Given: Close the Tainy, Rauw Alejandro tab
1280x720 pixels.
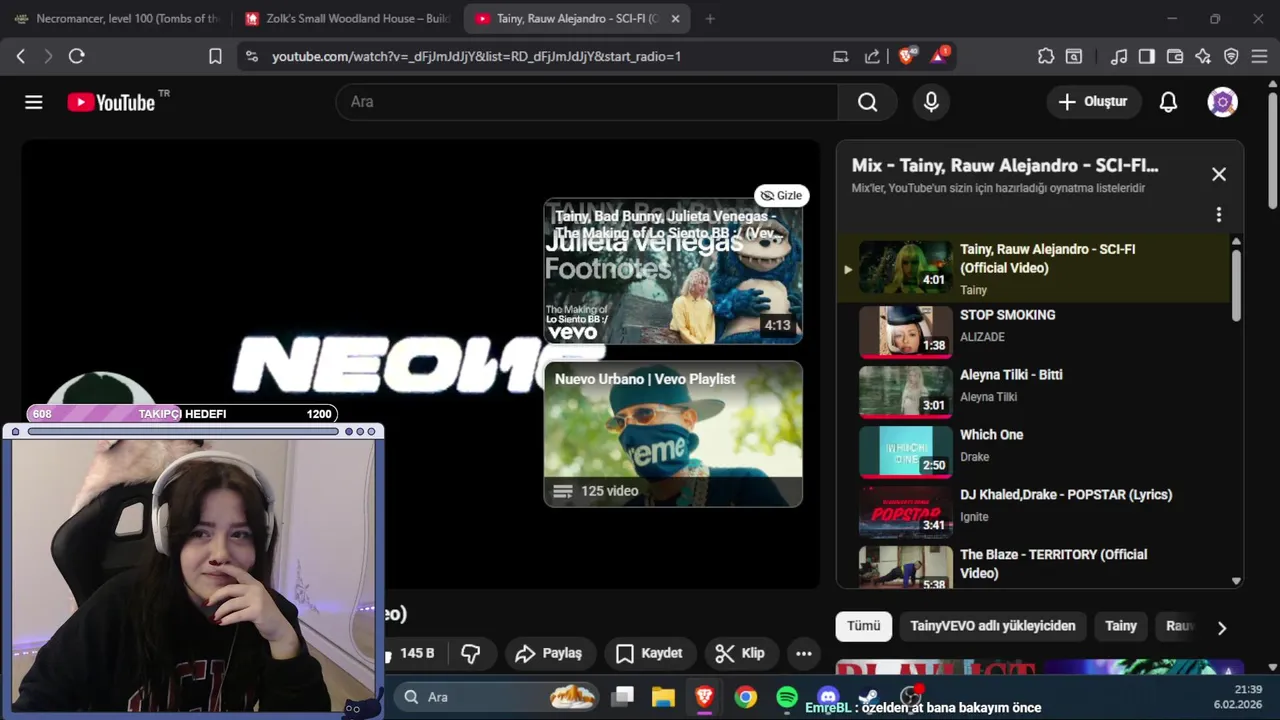Looking at the screenshot, I should [x=676, y=19].
